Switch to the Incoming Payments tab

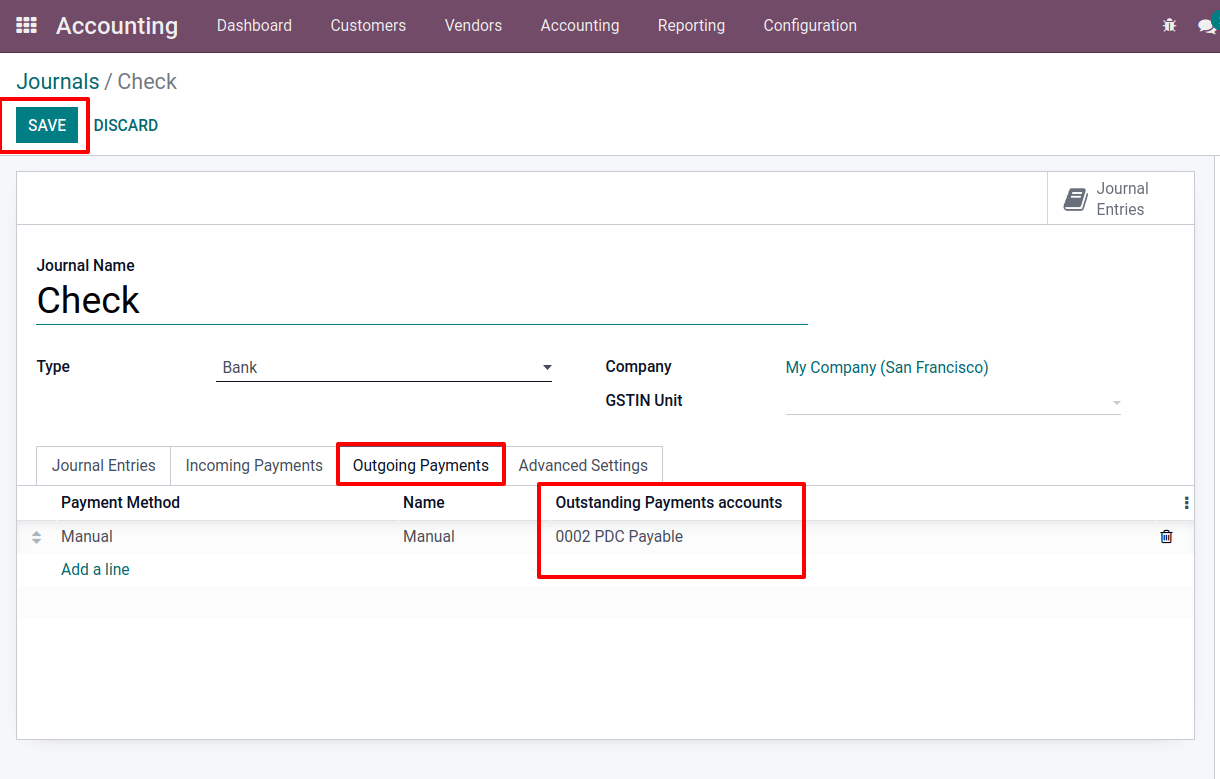click(253, 465)
